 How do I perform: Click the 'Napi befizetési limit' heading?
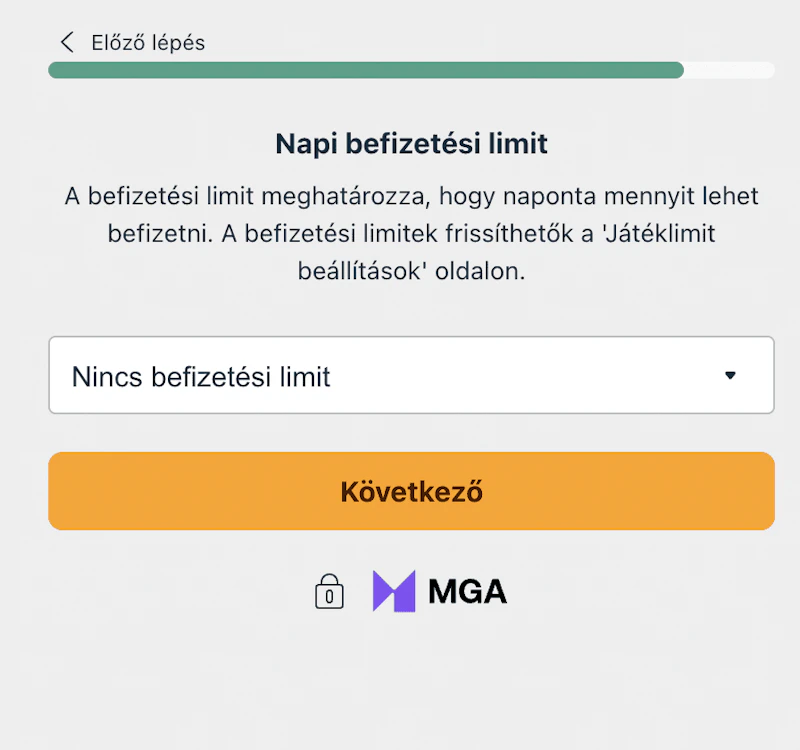(x=411, y=144)
